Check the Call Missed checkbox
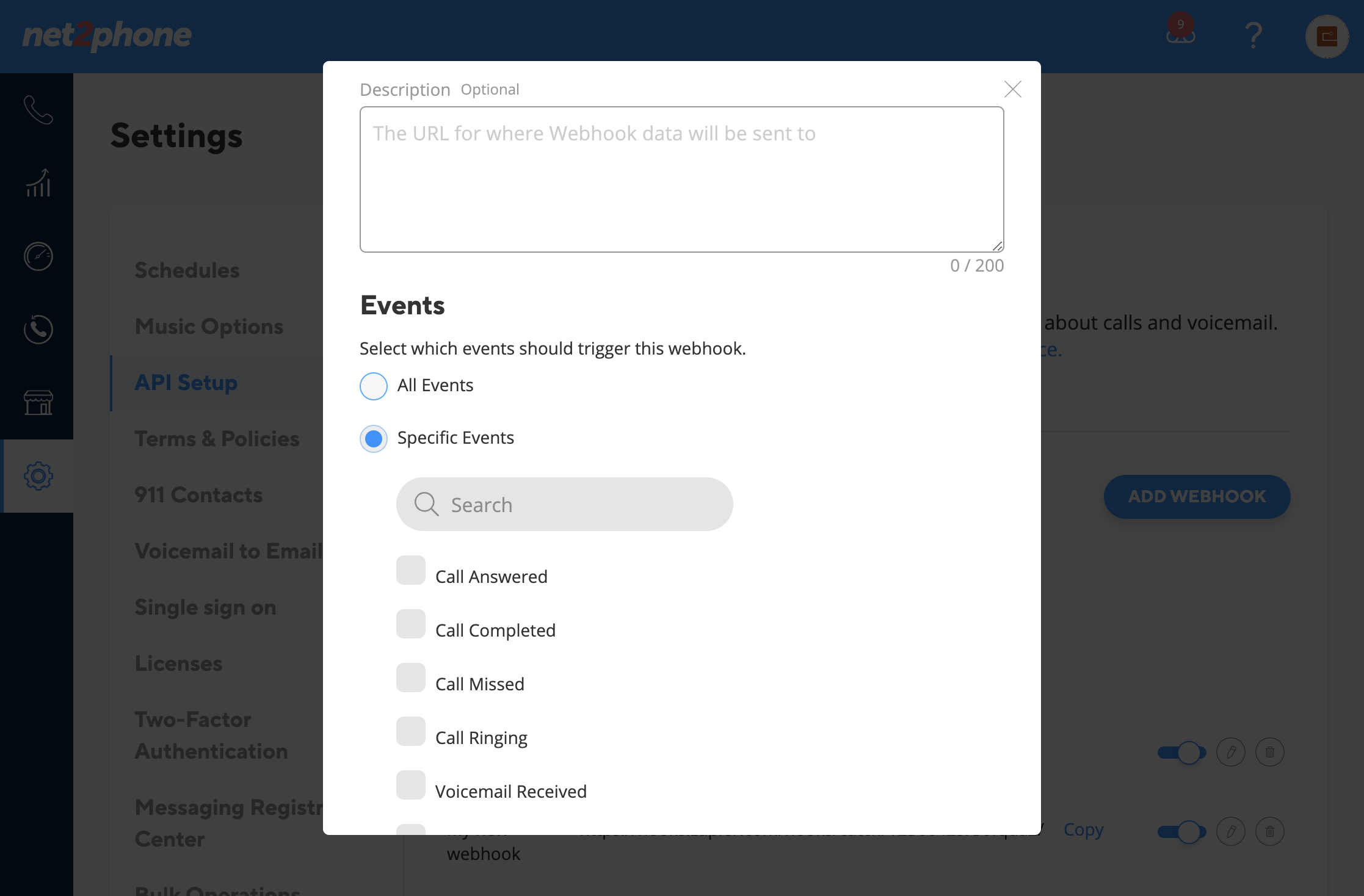This screenshot has width=1364, height=896. pyautogui.click(x=411, y=677)
